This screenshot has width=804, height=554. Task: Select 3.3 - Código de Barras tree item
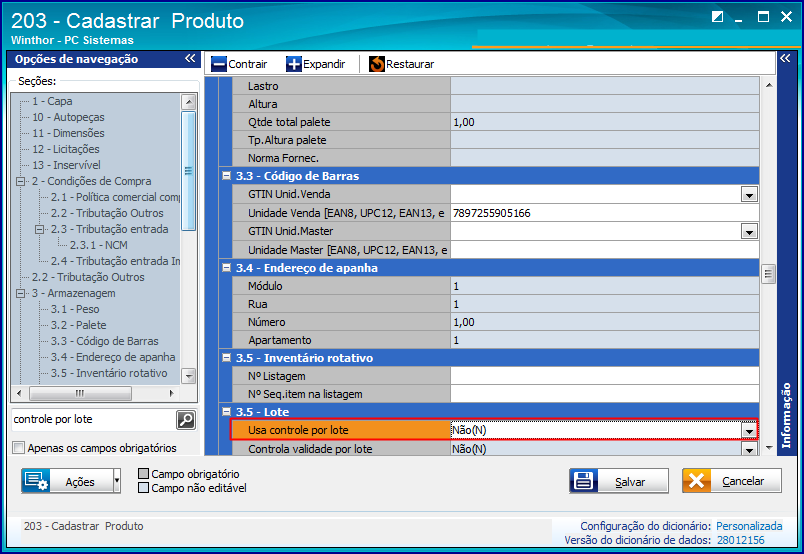pyautogui.click(x=105, y=341)
